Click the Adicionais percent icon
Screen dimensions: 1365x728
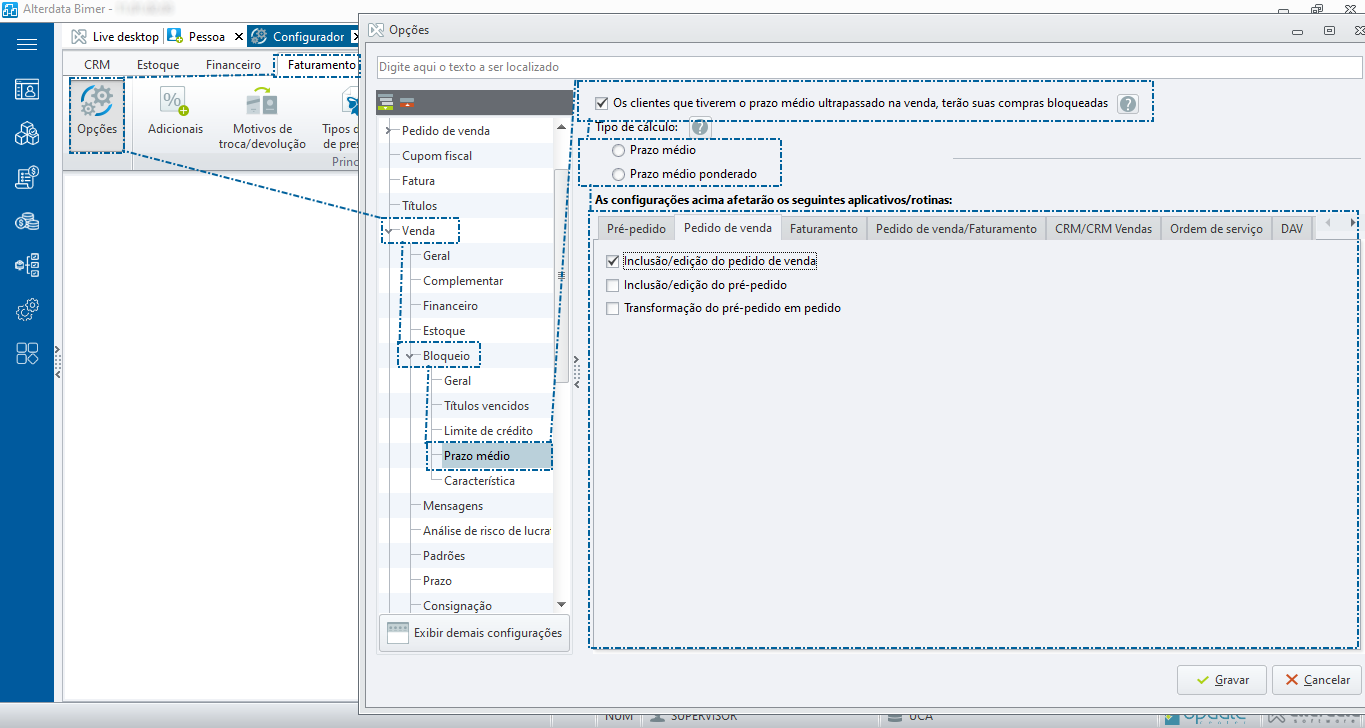pos(175,102)
